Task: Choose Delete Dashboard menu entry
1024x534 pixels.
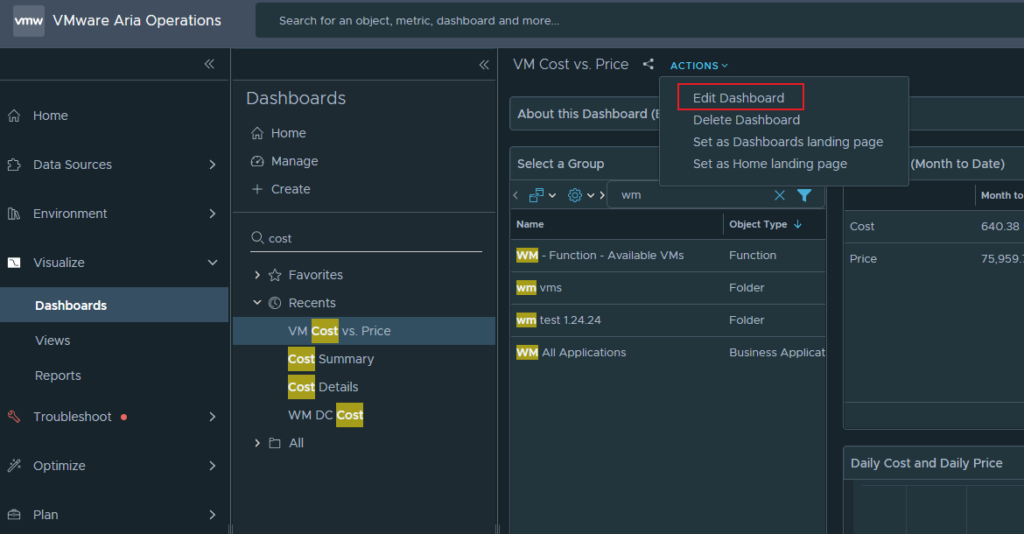Action: [x=746, y=120]
